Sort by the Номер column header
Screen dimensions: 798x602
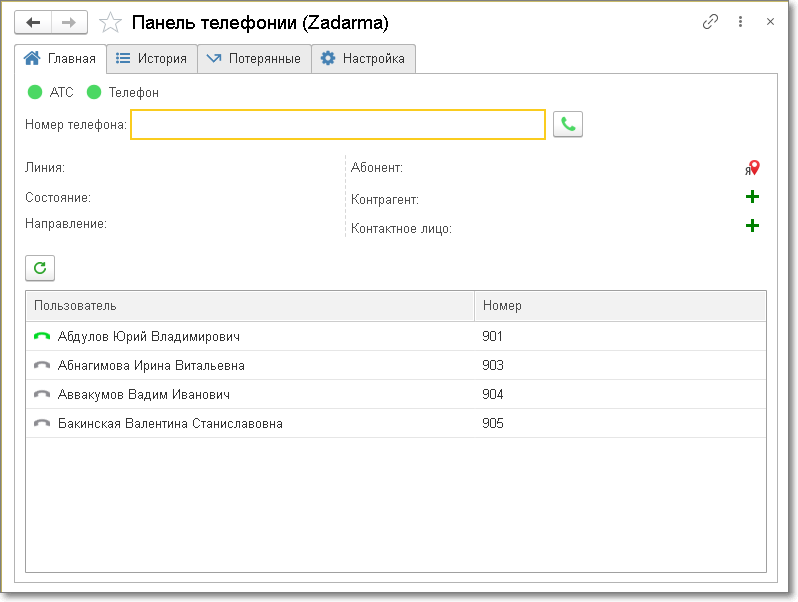[620, 306]
